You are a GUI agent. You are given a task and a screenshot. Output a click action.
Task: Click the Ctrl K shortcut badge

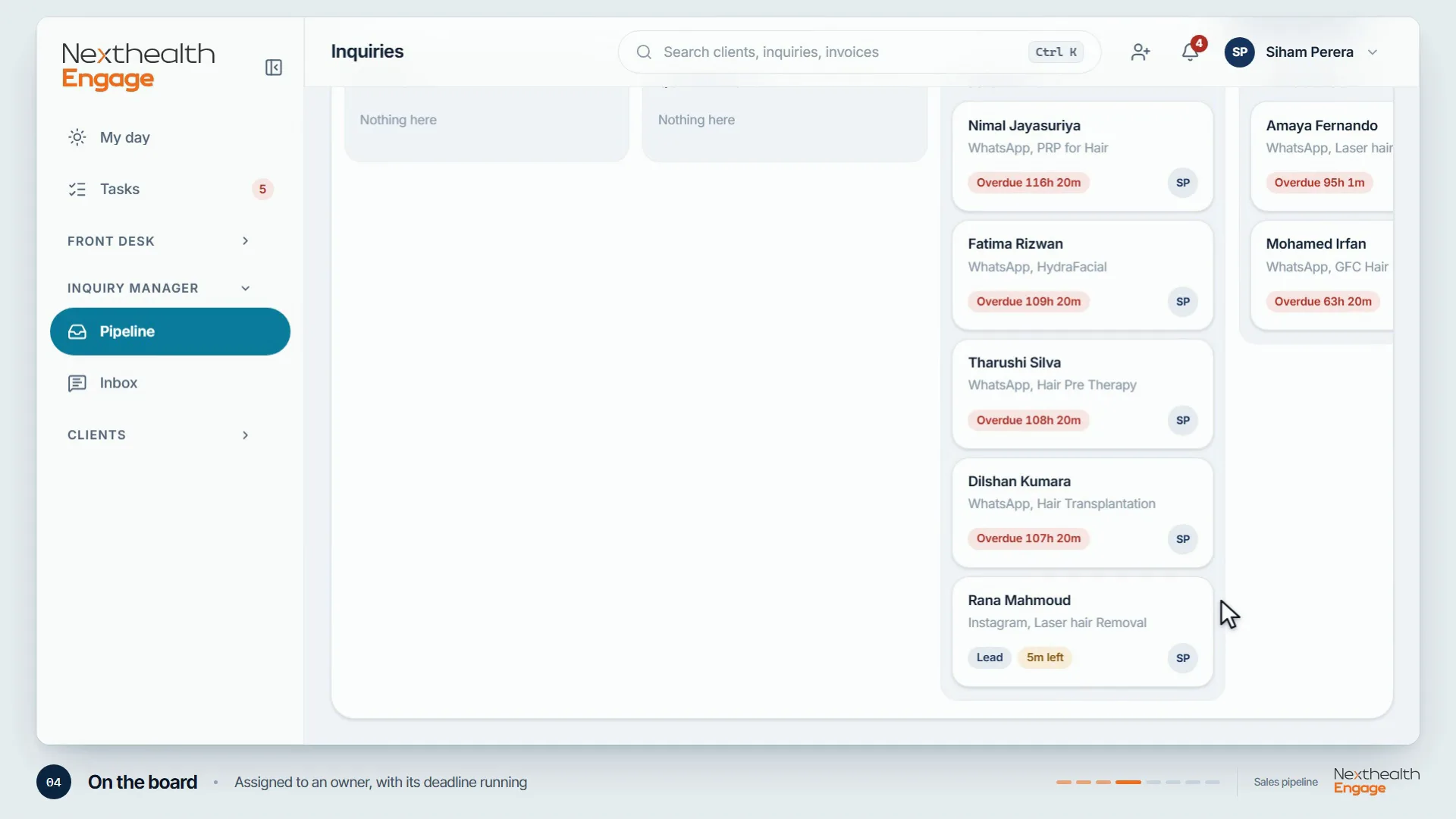tap(1056, 52)
